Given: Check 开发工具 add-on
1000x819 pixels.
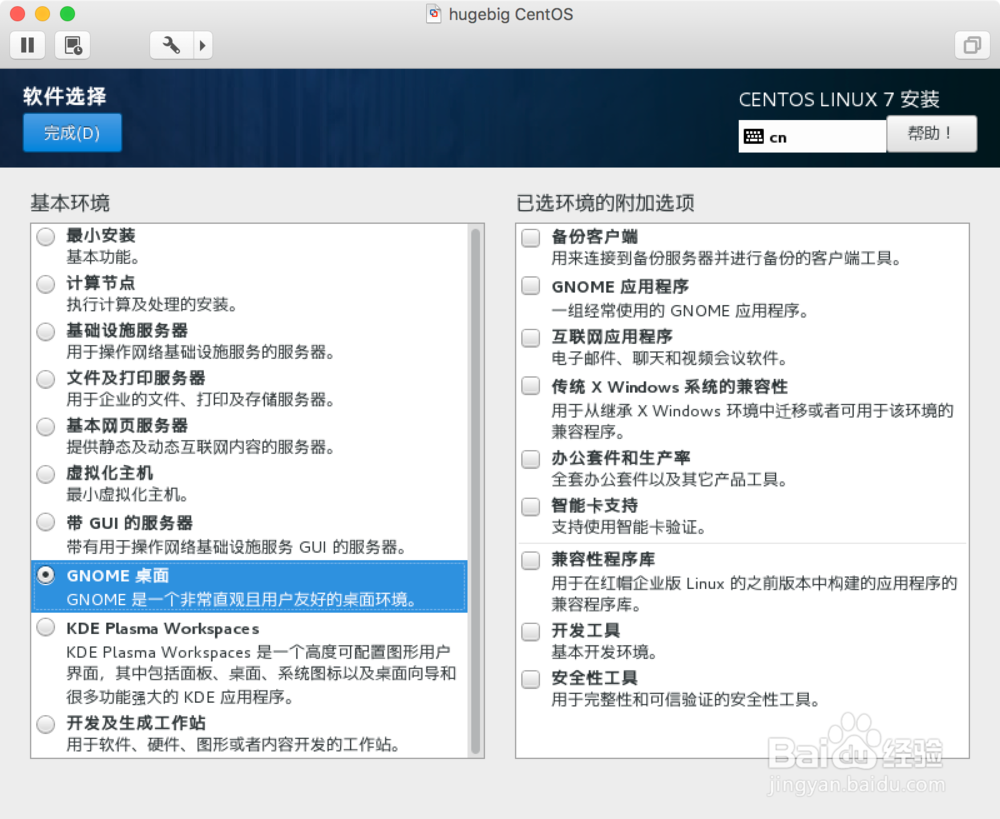Looking at the screenshot, I should (531, 631).
